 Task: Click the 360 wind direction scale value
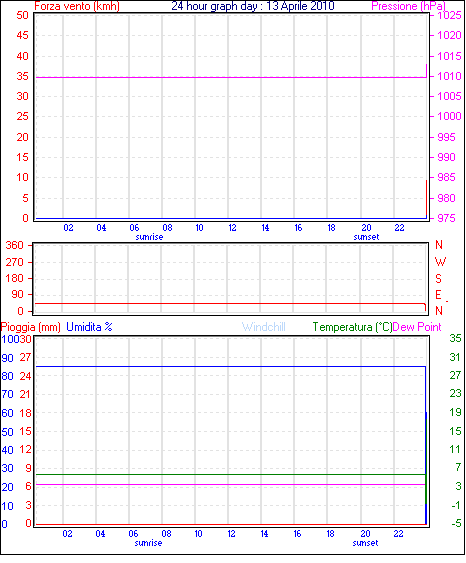tap(14, 246)
